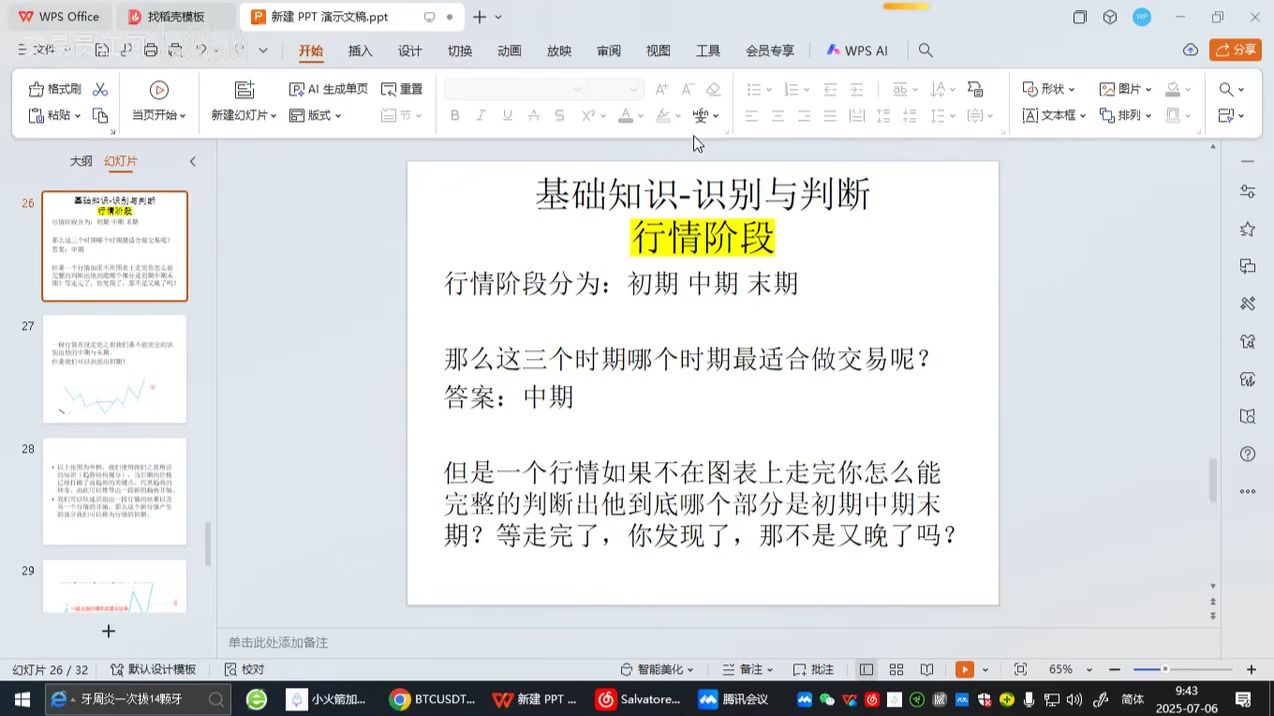Screen dimensions: 1274x716
Task: Click the help question mark in right sidebar
Action: click(1247, 454)
